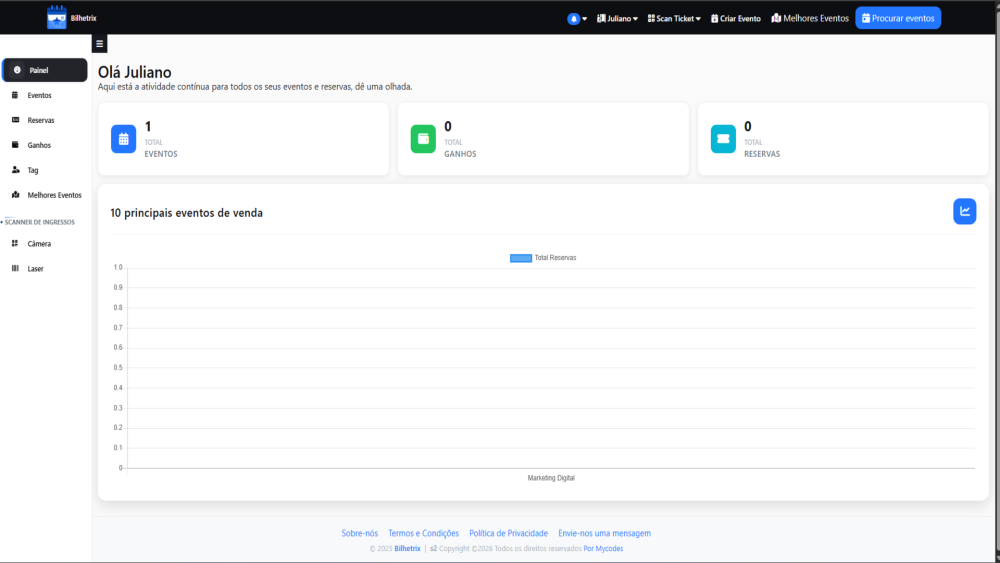This screenshot has width=1000, height=563.
Task: Click the blue chart icon button
Action: (964, 211)
